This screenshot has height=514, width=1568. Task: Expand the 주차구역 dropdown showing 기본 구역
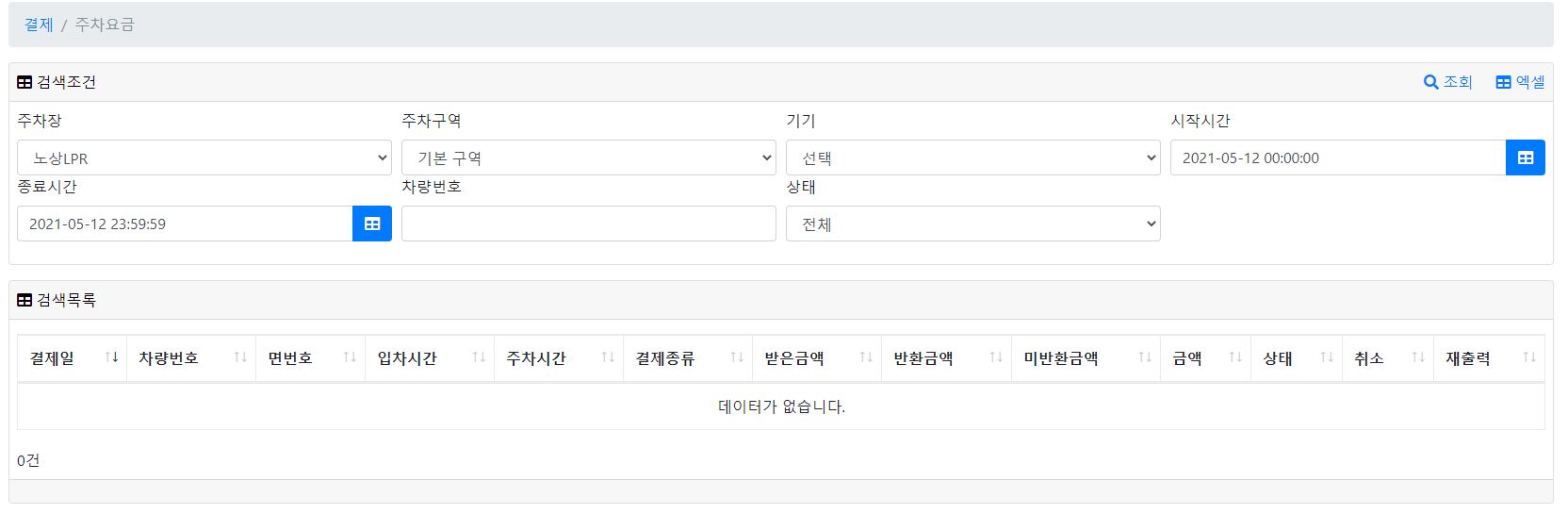tap(589, 158)
